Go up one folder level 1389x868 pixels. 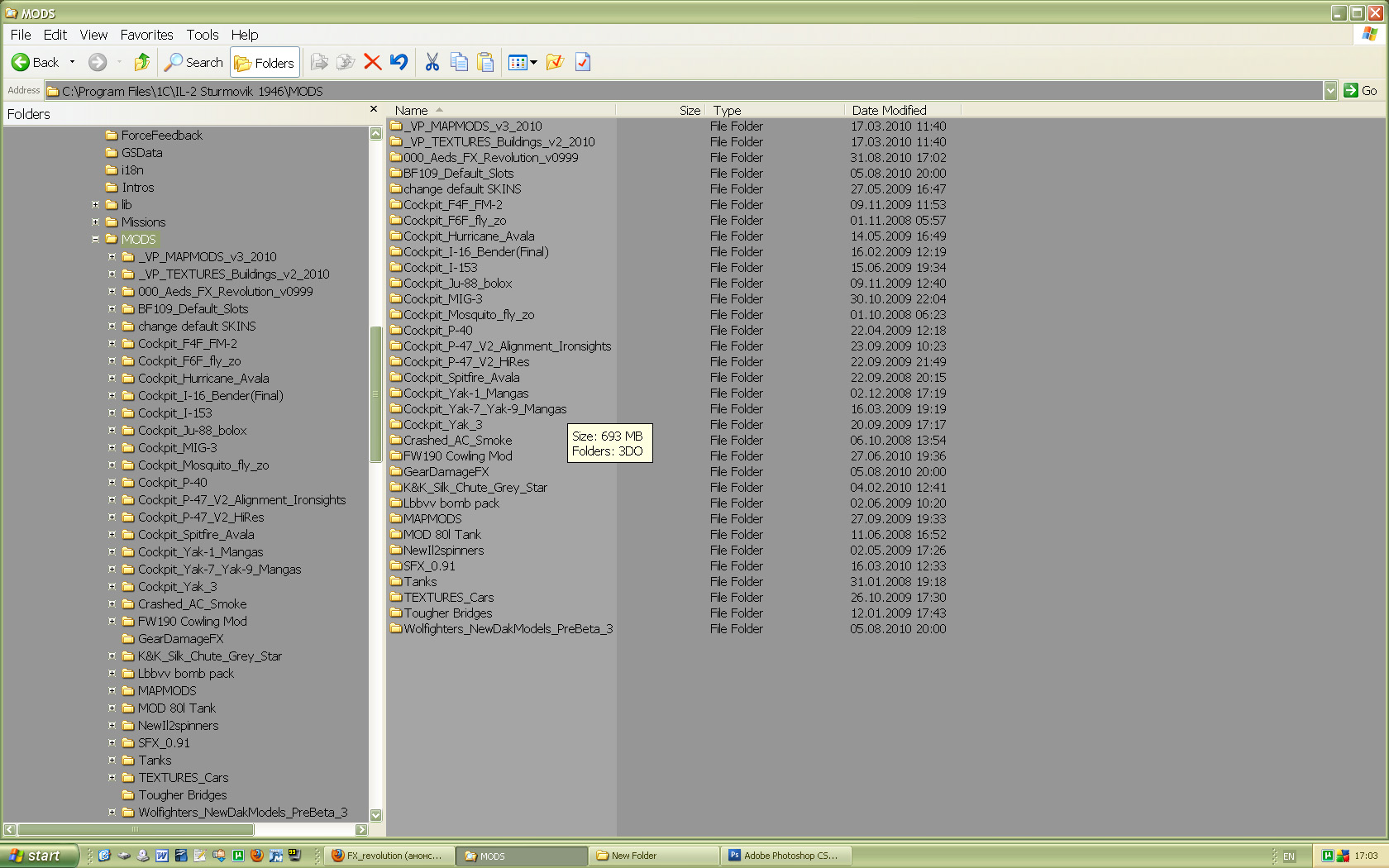coord(142,62)
